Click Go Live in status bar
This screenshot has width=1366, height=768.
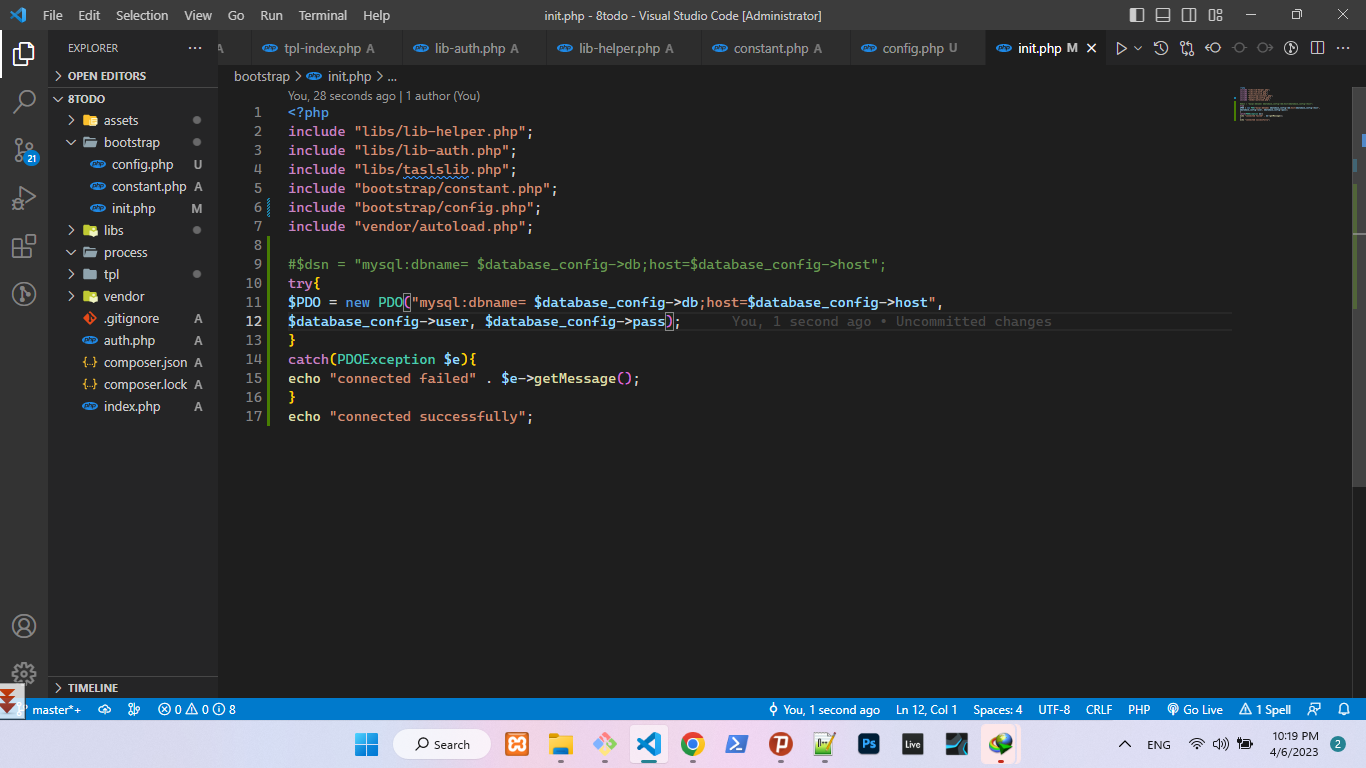point(1194,709)
